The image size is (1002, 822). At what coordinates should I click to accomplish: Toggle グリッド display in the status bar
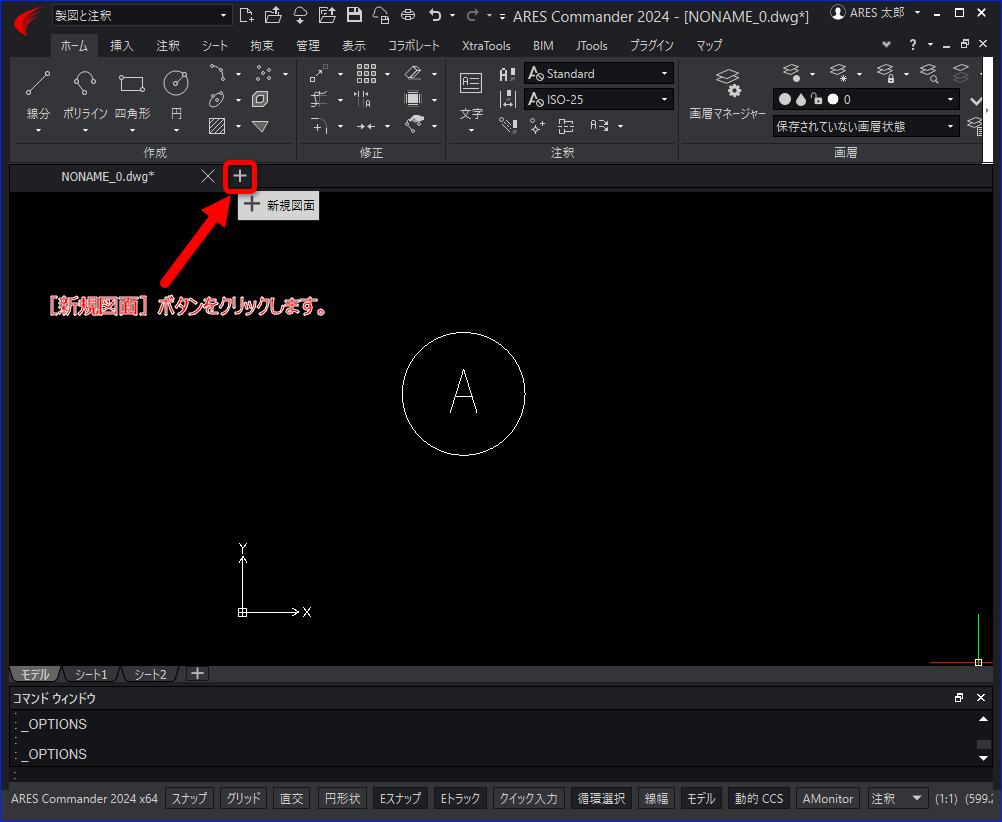tap(243, 798)
